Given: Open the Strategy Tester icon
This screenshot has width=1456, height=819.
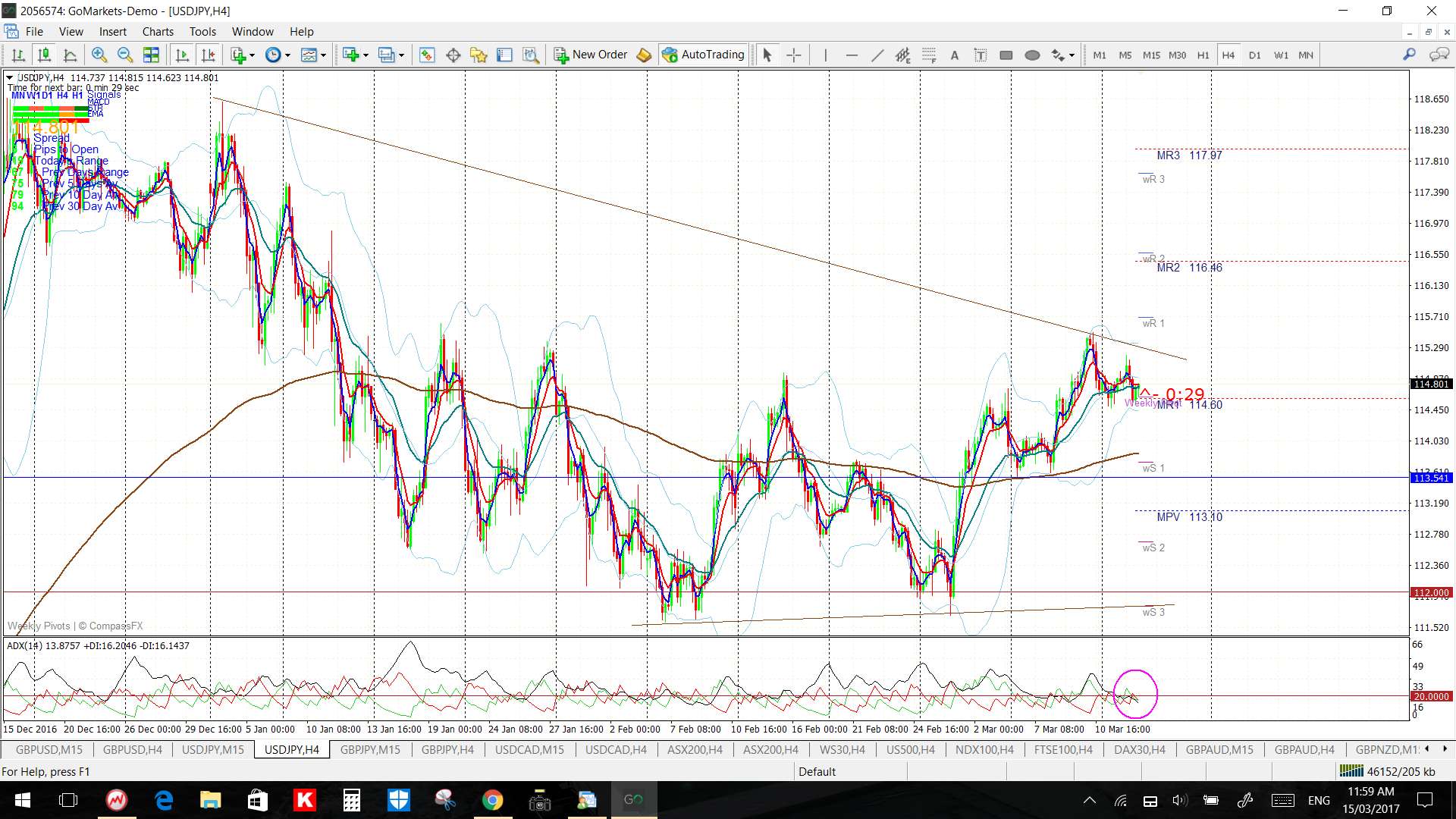Looking at the screenshot, I should (x=531, y=55).
